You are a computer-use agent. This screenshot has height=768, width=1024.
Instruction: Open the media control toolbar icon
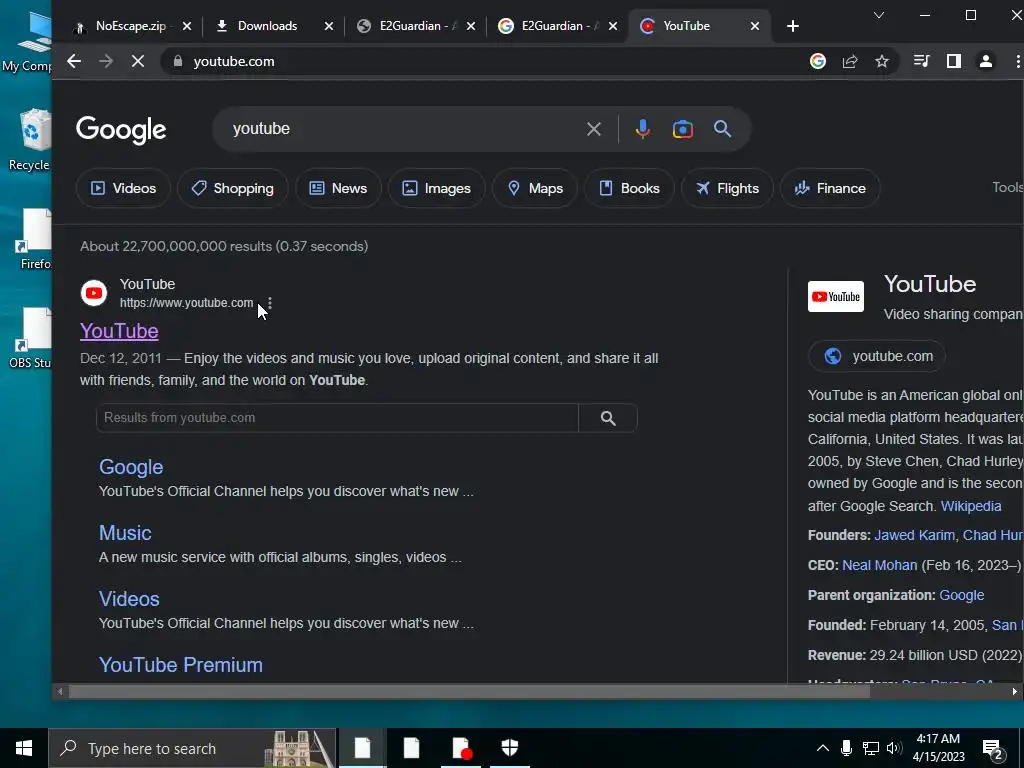coord(921,61)
